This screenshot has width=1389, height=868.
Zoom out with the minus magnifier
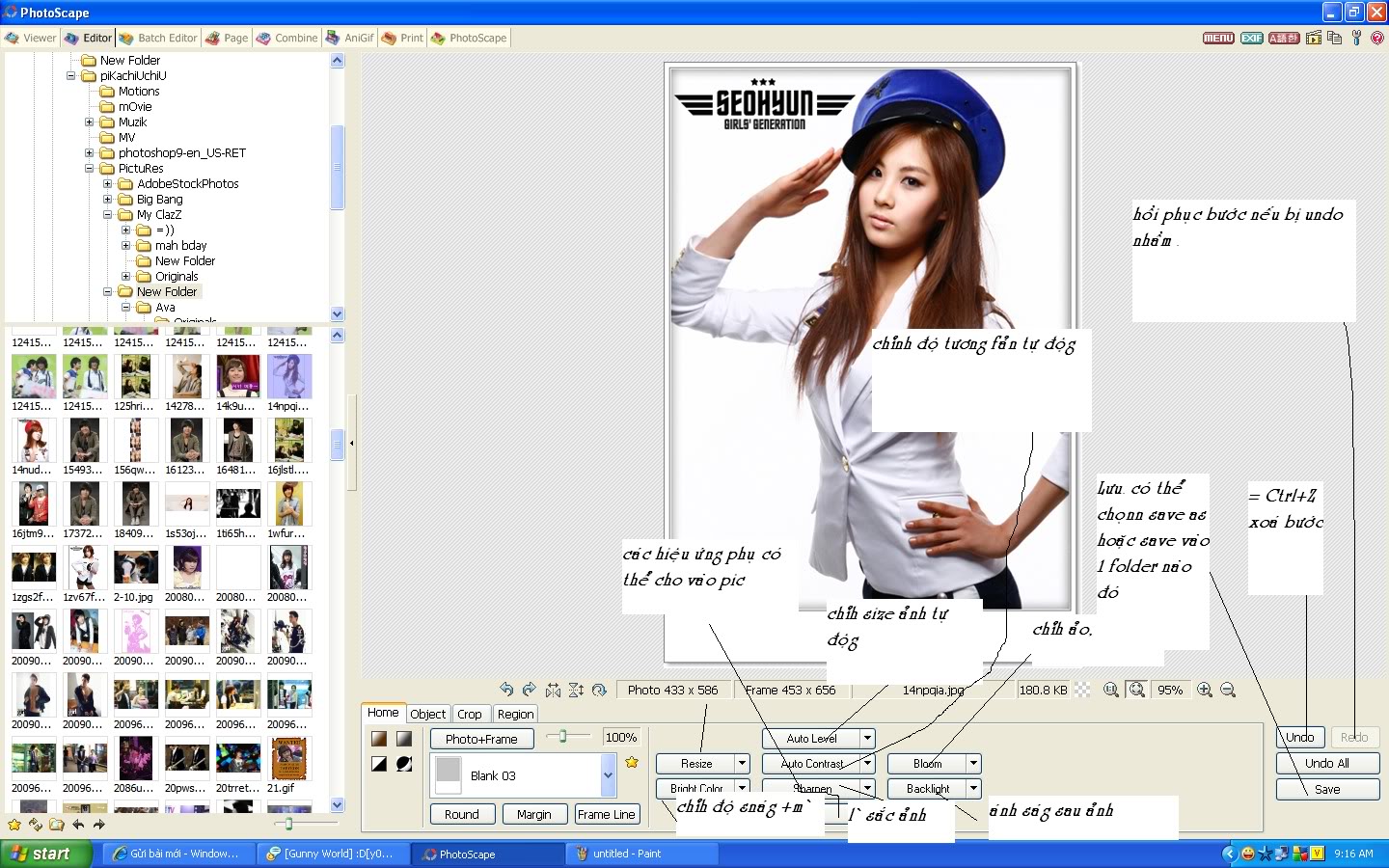(x=1228, y=690)
